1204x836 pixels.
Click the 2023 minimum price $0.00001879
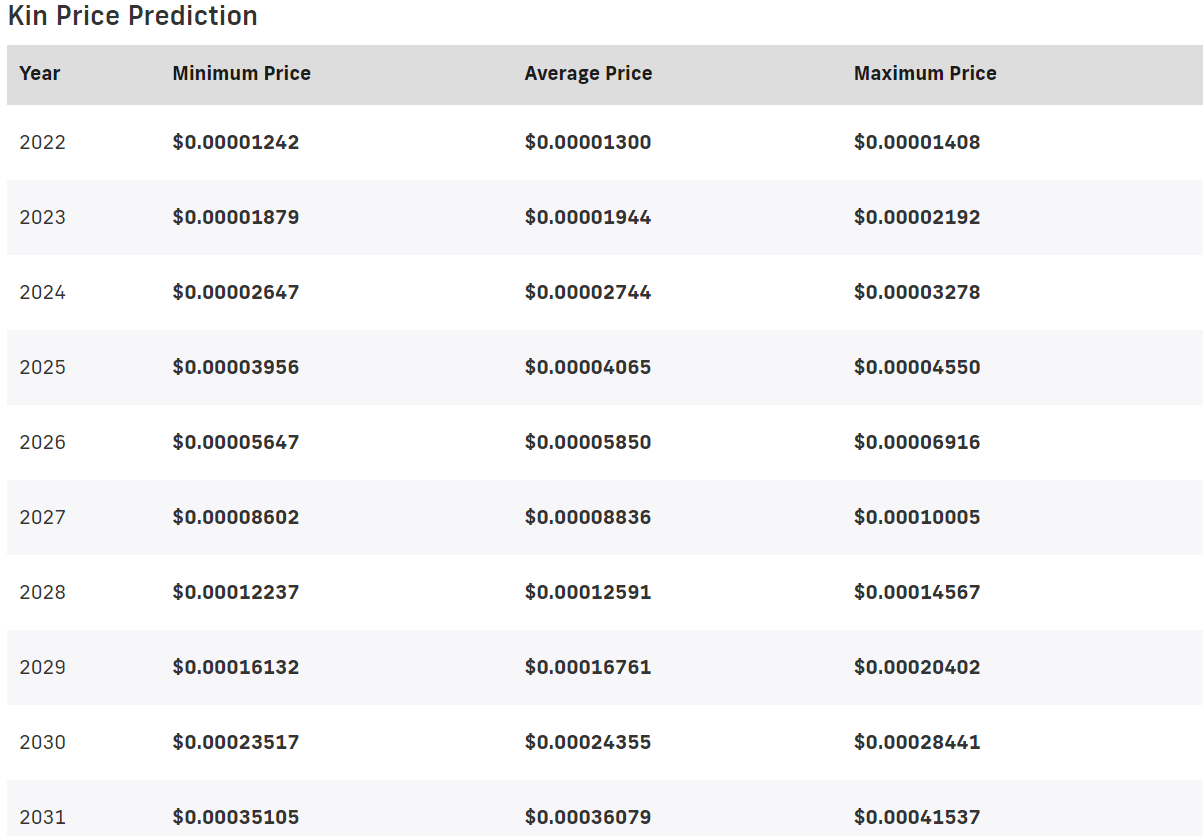236,217
